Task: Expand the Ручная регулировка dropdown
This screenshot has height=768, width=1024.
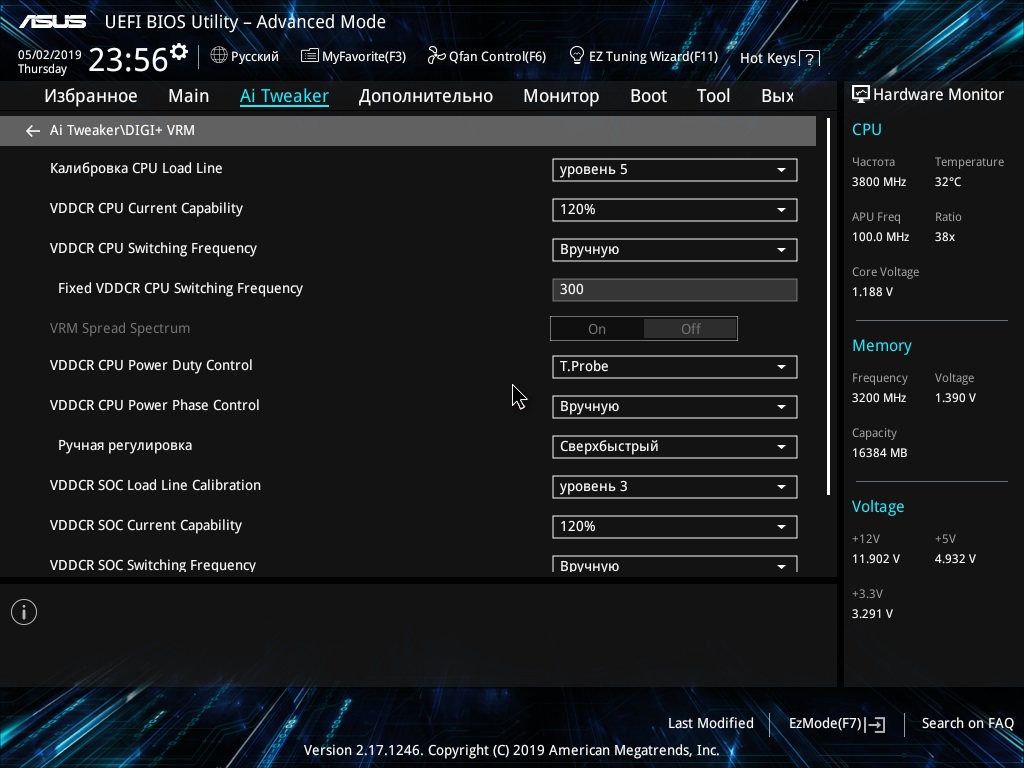Action: (675, 447)
